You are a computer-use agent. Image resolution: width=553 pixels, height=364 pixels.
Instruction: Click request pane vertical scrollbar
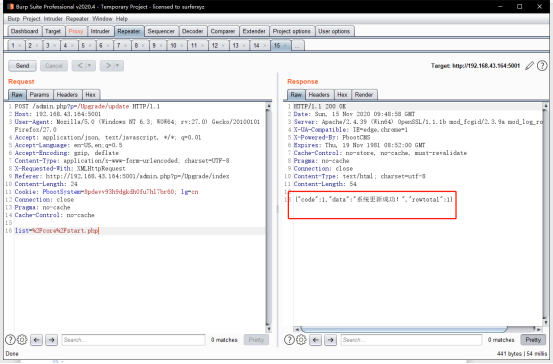click(269, 217)
